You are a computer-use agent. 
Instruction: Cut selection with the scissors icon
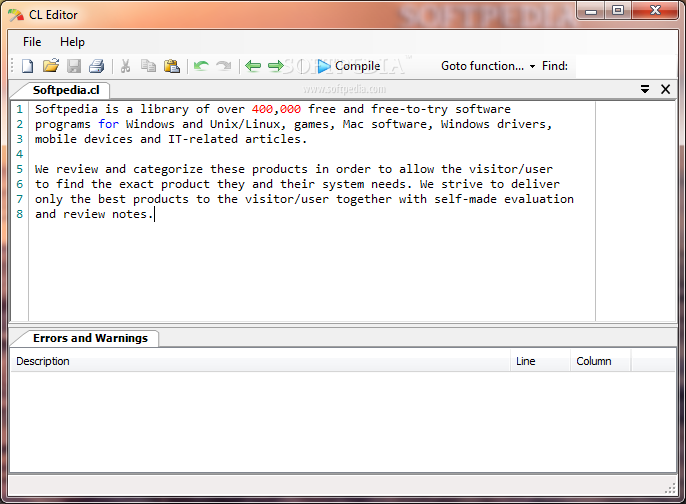[126, 66]
